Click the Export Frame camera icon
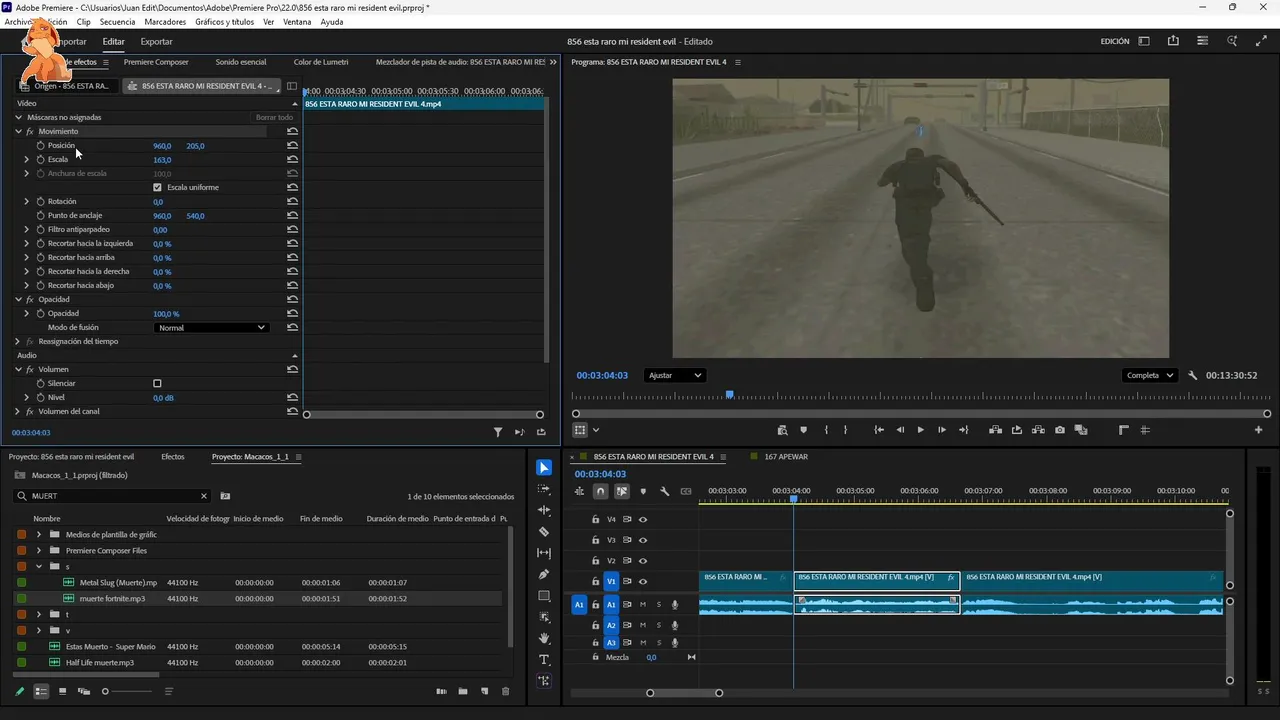Image resolution: width=1280 pixels, height=720 pixels. point(1060,430)
